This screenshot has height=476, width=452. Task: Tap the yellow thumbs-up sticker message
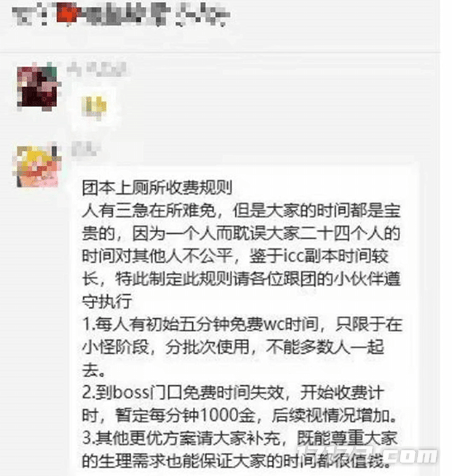[x=94, y=107]
